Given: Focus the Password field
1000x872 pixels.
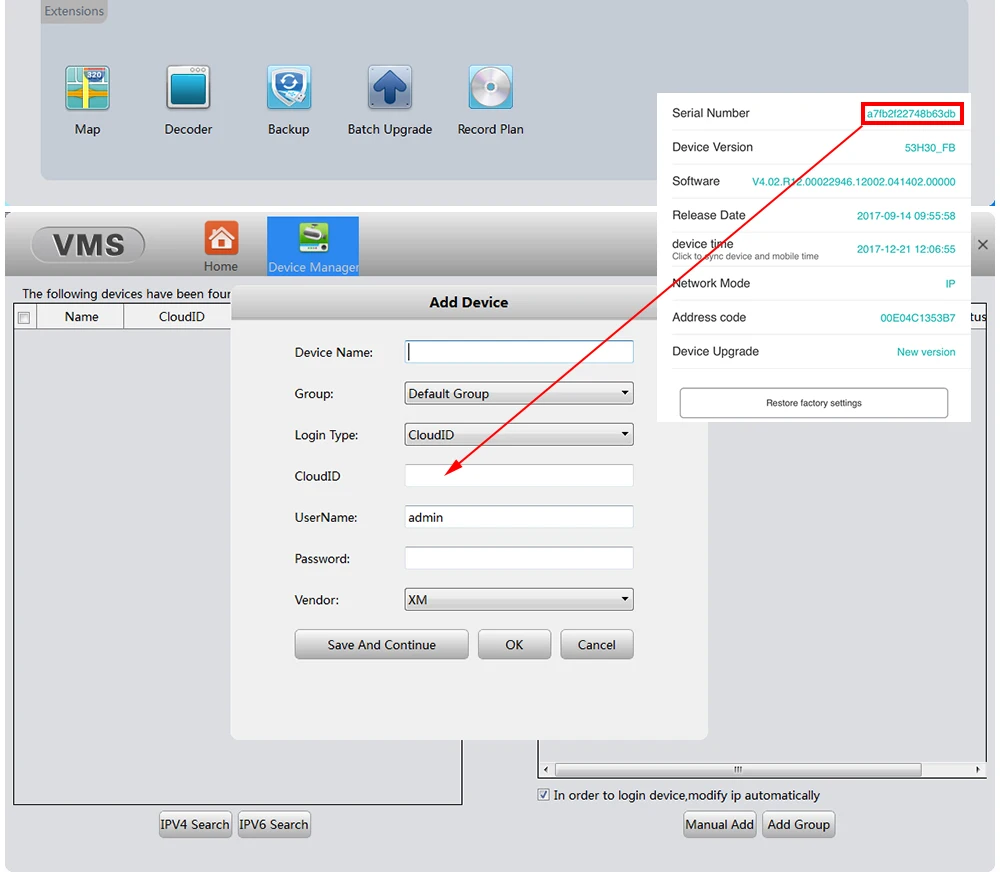Looking at the screenshot, I should 519,558.
